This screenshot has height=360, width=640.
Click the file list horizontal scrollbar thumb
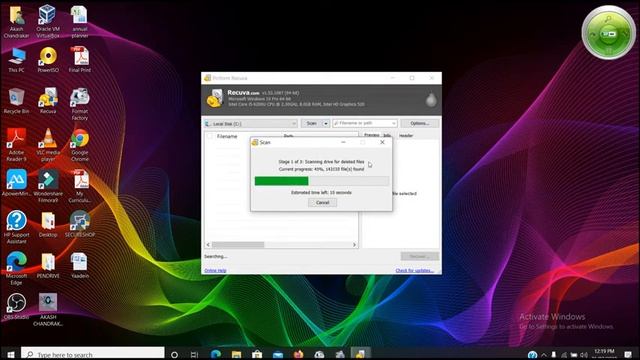click(x=238, y=244)
